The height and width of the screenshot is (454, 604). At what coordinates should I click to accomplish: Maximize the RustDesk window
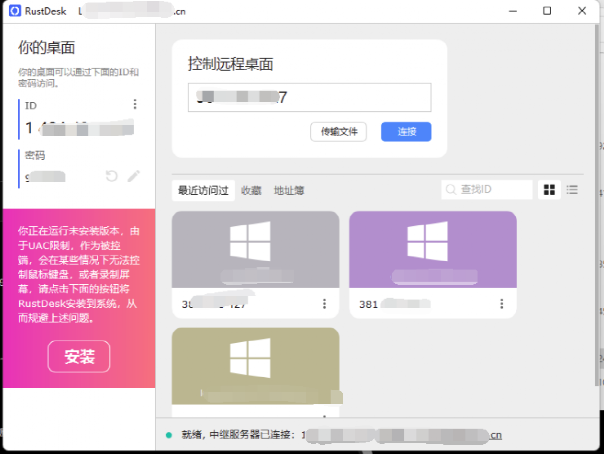pyautogui.click(x=547, y=11)
